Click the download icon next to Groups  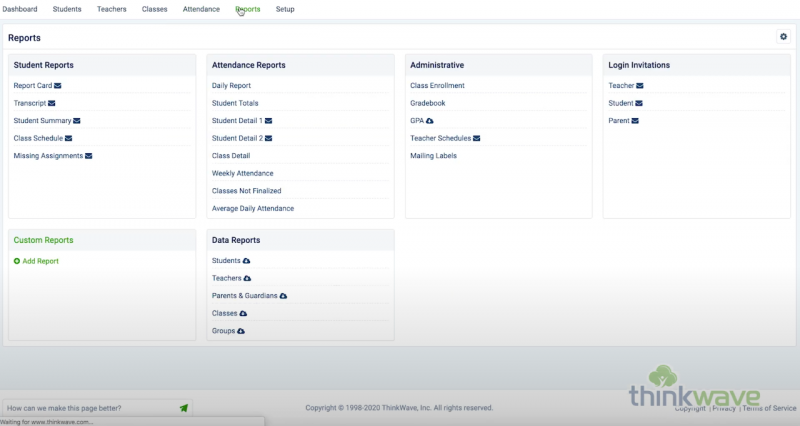click(241, 331)
